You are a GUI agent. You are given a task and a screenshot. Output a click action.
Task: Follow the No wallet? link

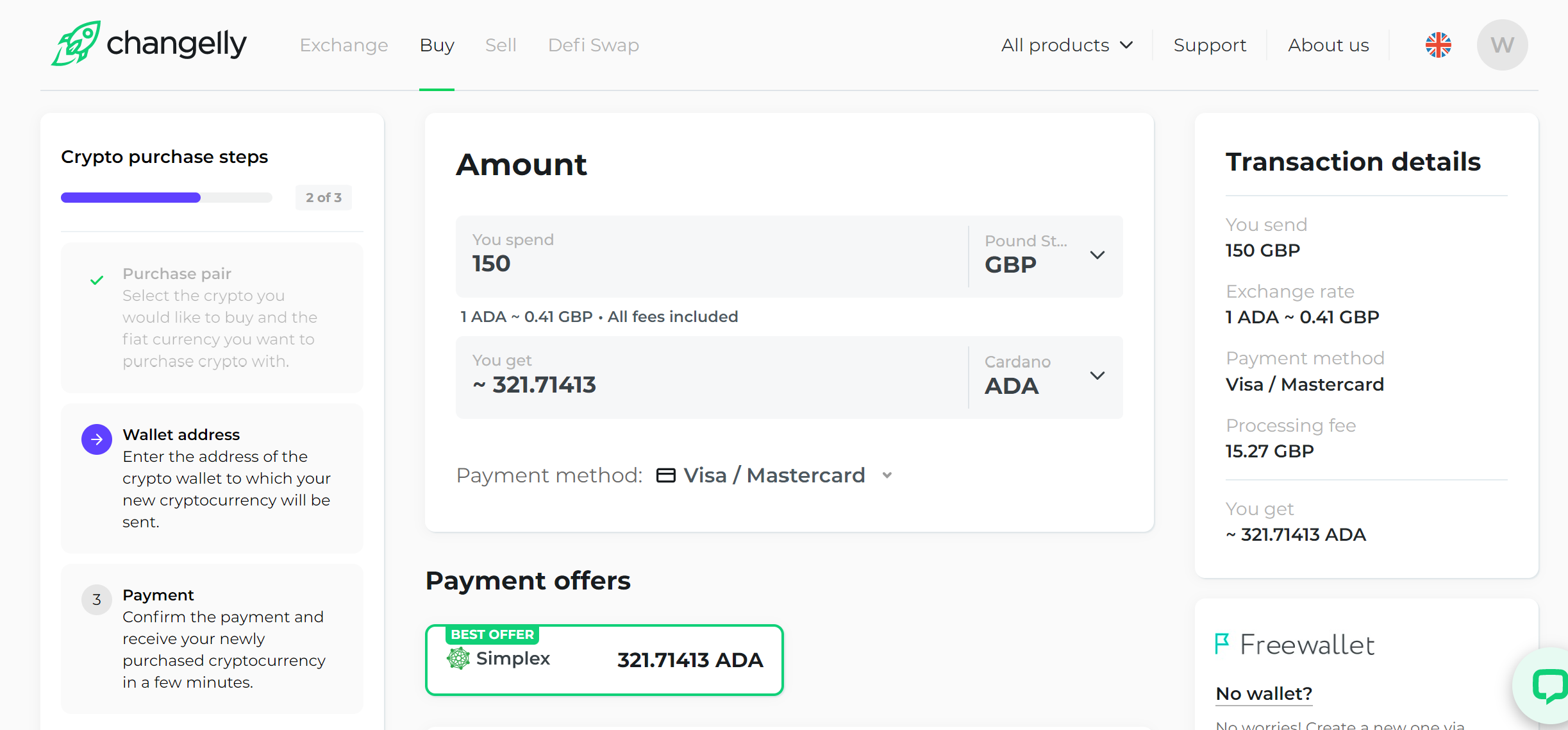click(1264, 693)
